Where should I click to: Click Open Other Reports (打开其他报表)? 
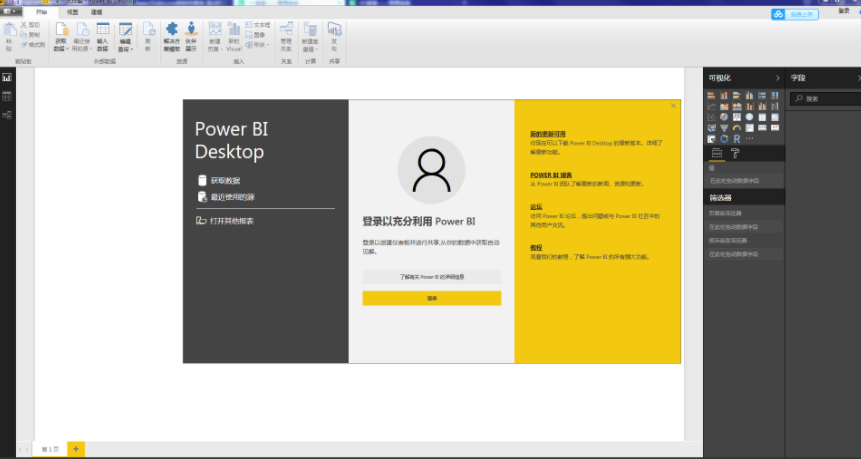pyautogui.click(x=225, y=221)
